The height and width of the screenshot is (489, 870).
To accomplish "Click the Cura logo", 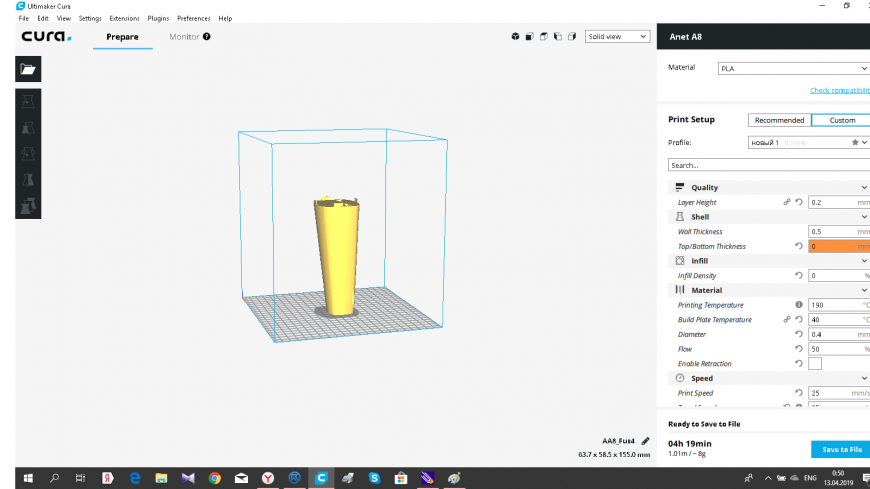I will point(47,37).
